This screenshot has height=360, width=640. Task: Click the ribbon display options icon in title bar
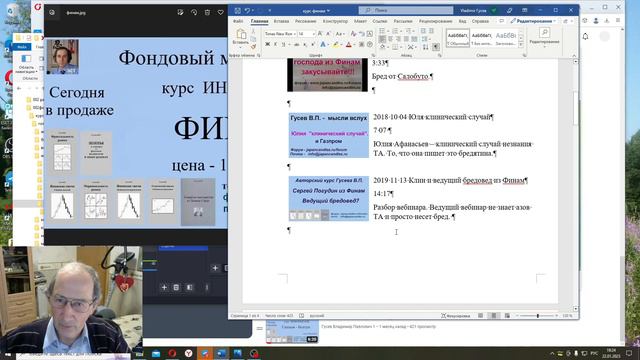(524, 10)
